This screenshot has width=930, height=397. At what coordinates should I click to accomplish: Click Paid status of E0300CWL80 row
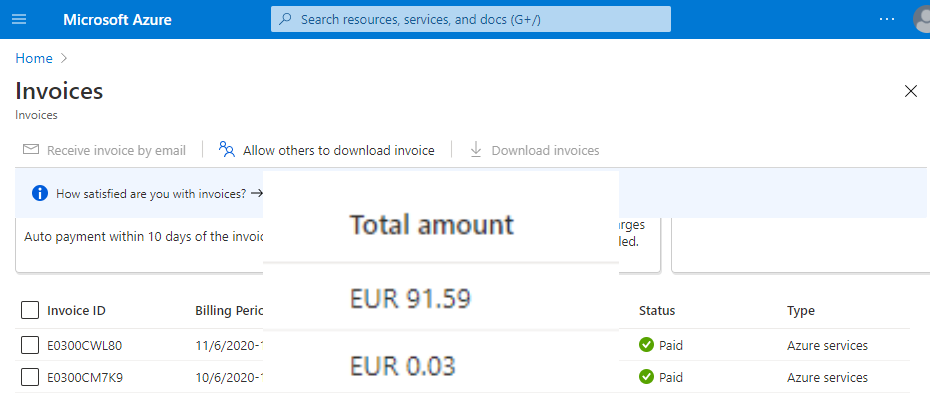point(661,345)
